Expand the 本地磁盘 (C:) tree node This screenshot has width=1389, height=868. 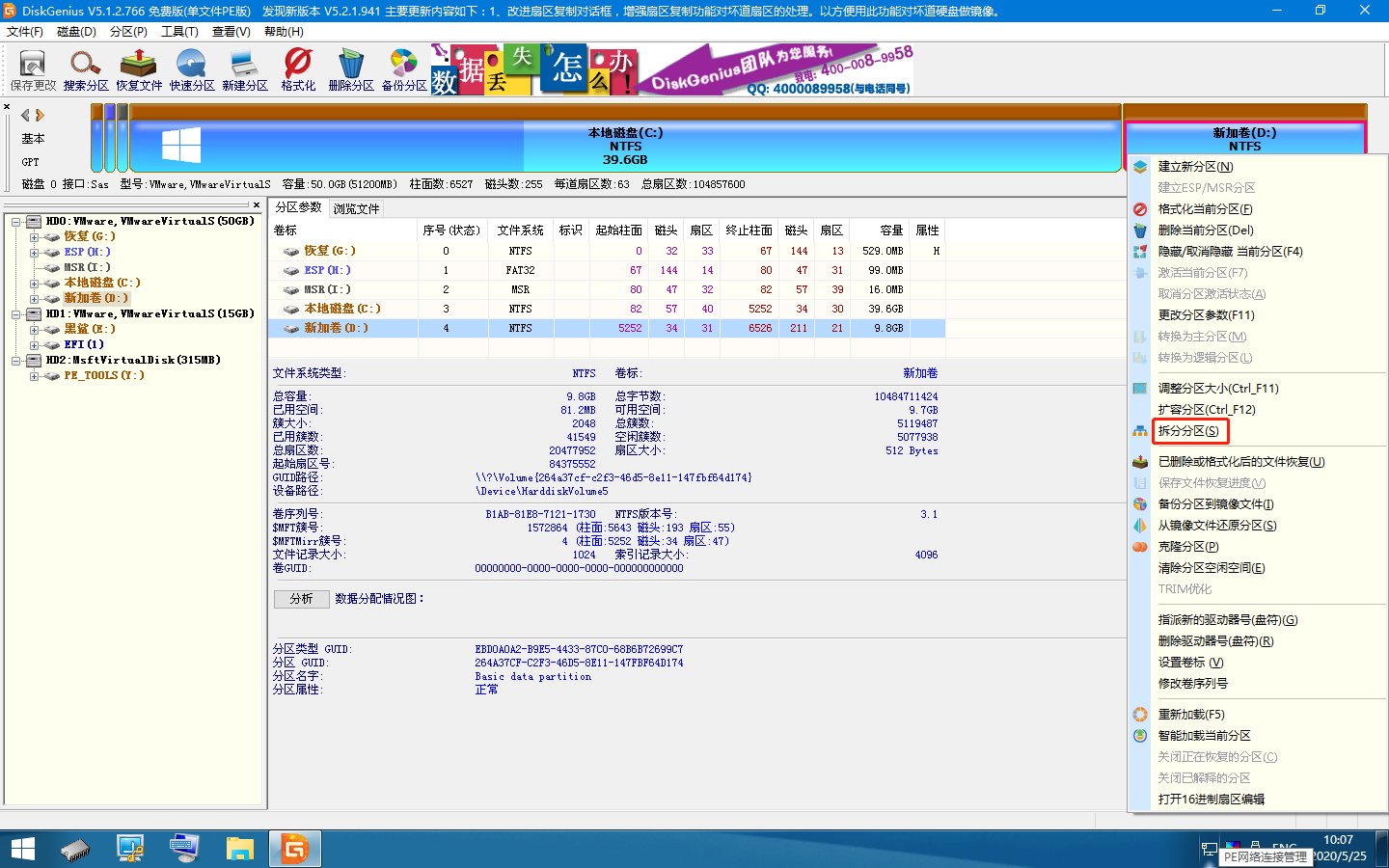coord(35,284)
